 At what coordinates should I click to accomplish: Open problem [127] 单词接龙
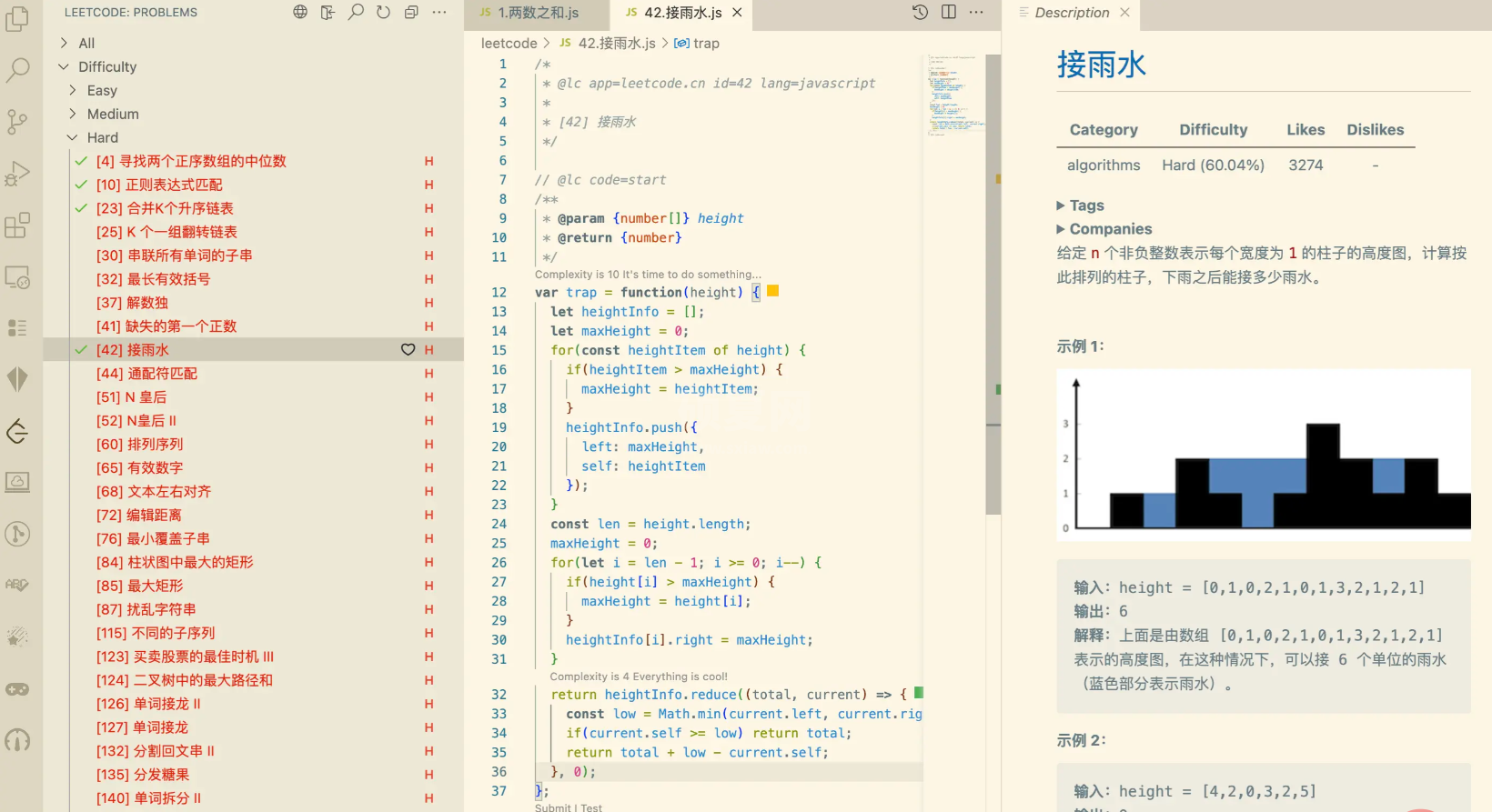click(x=142, y=727)
